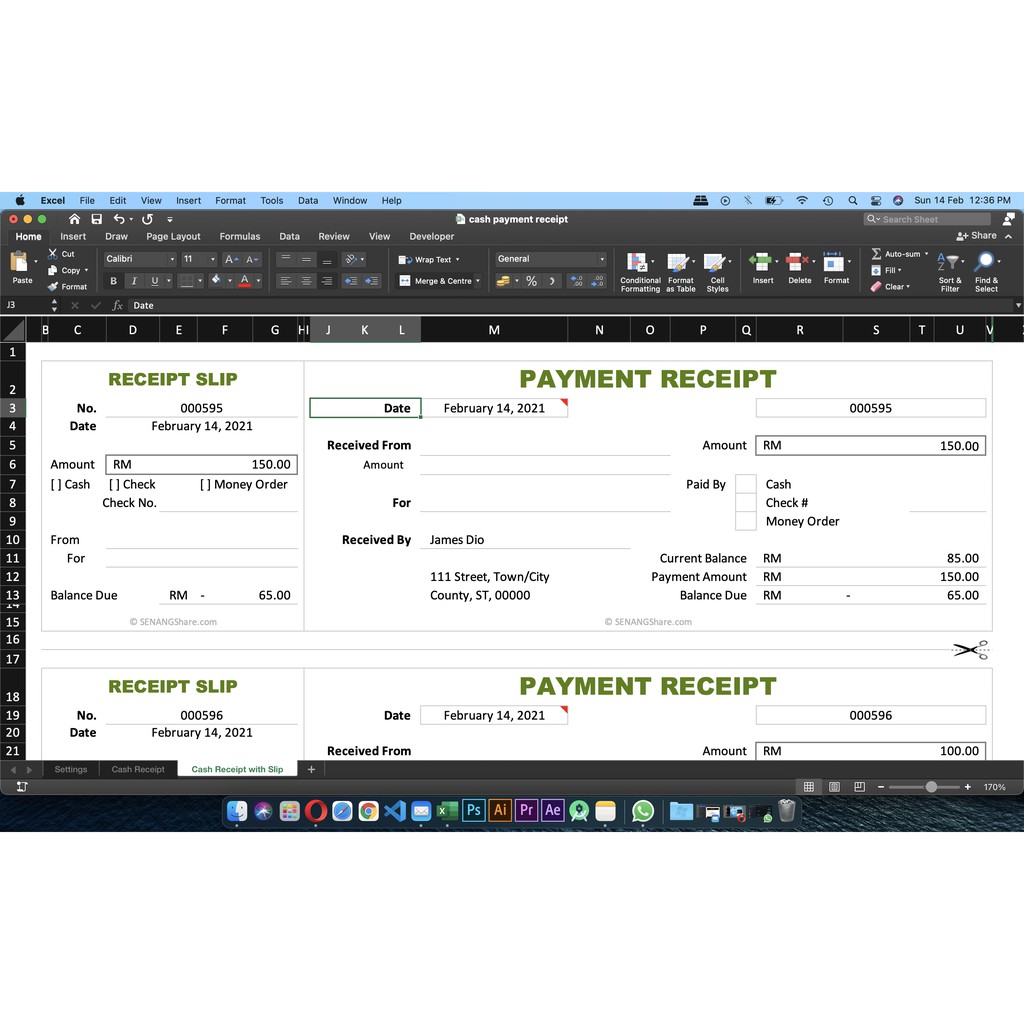Switch to the Page Layout ribbon tab
This screenshot has height=1024, width=1024.
tap(173, 237)
